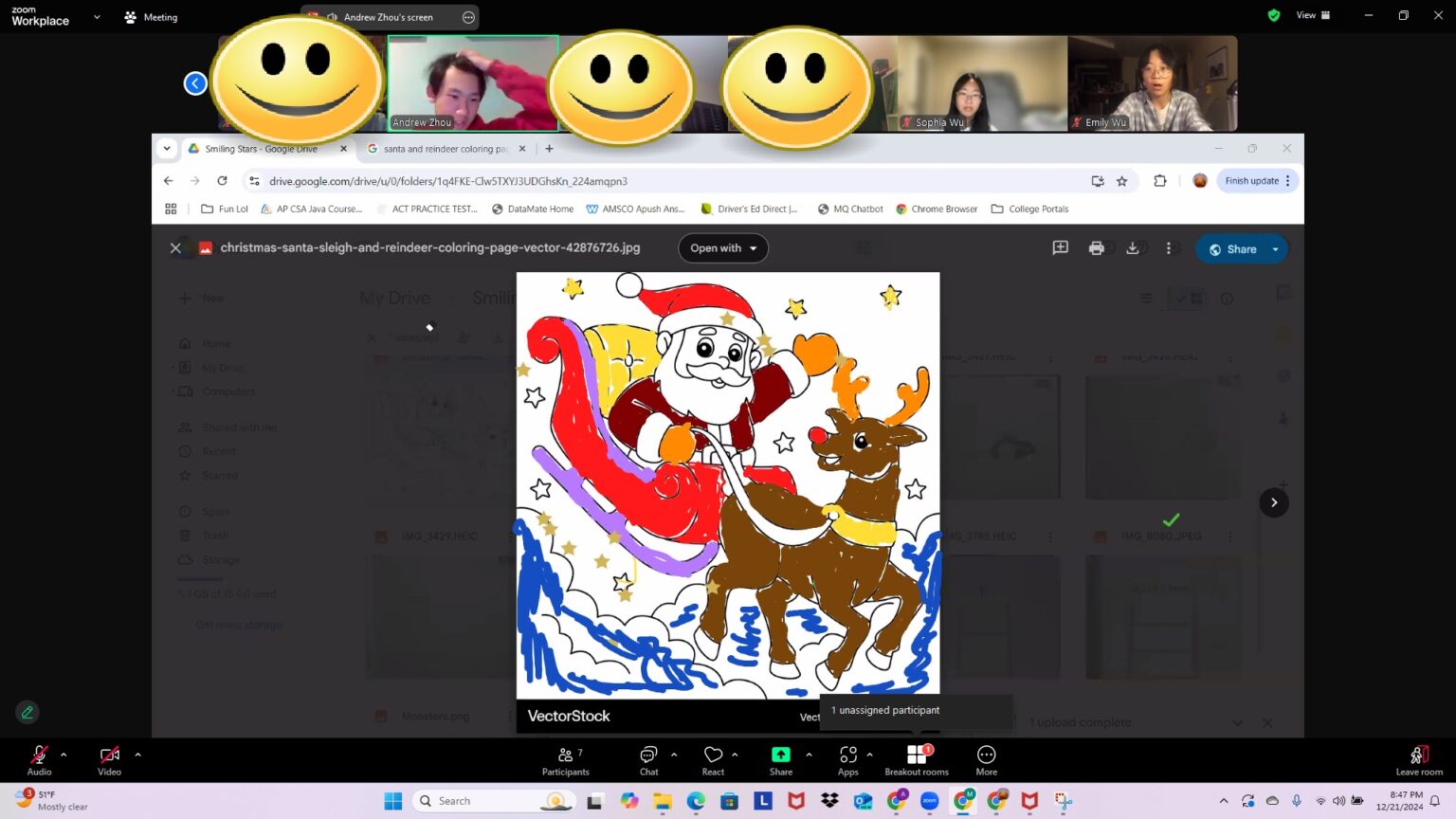Open the Chrome profile avatar
Screen dimensions: 1456x819
pyautogui.click(x=1200, y=181)
